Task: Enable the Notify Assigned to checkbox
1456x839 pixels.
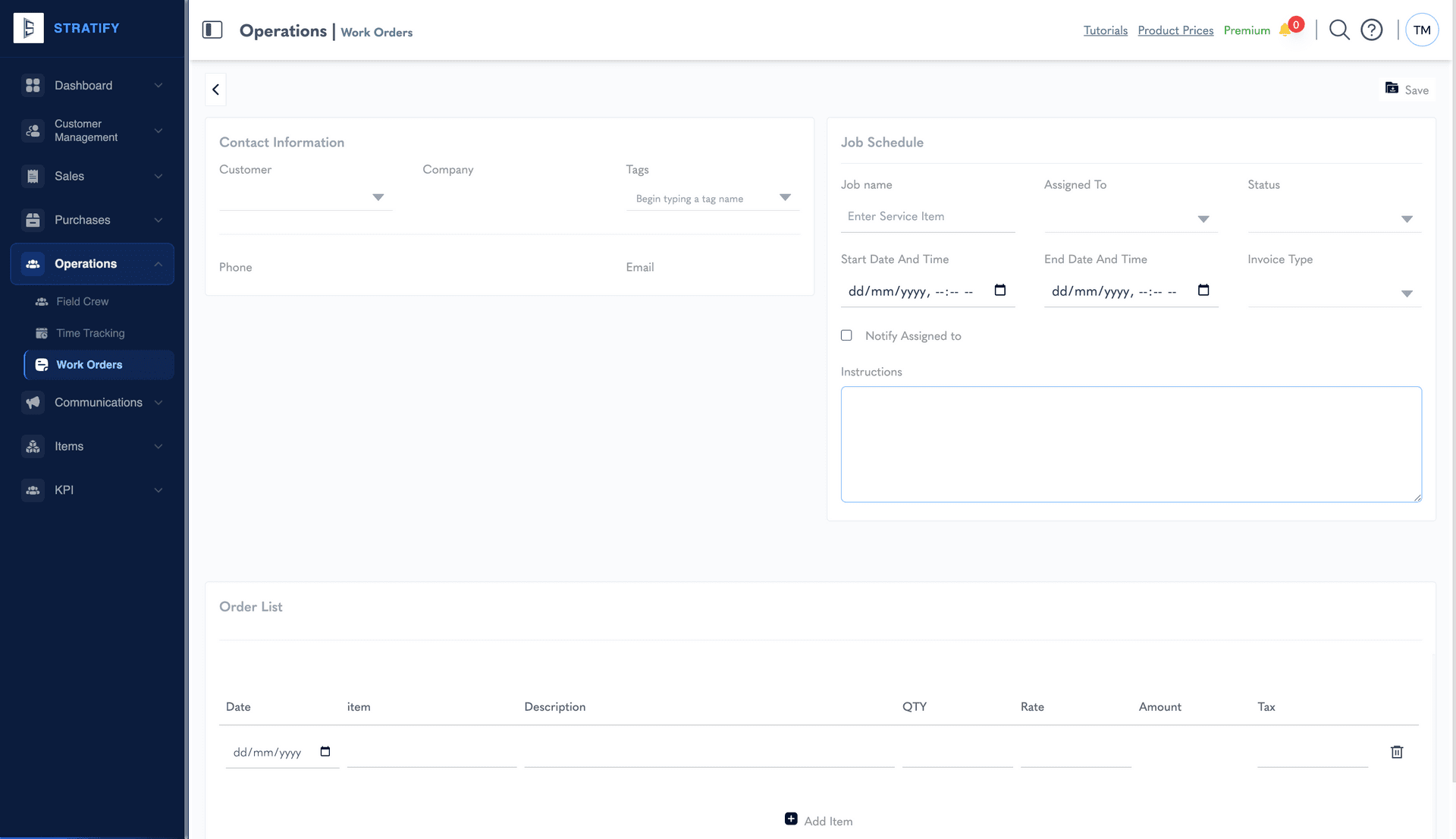Action: click(x=846, y=335)
